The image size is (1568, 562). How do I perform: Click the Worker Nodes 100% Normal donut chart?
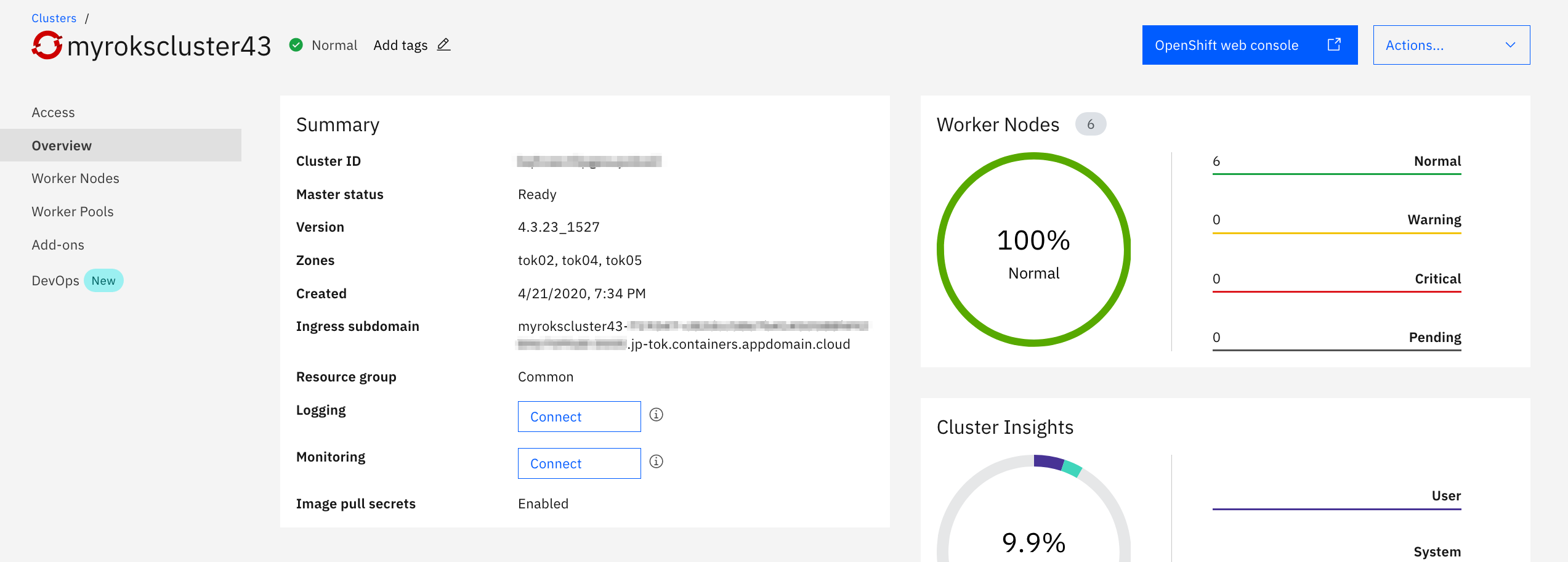tap(1034, 250)
